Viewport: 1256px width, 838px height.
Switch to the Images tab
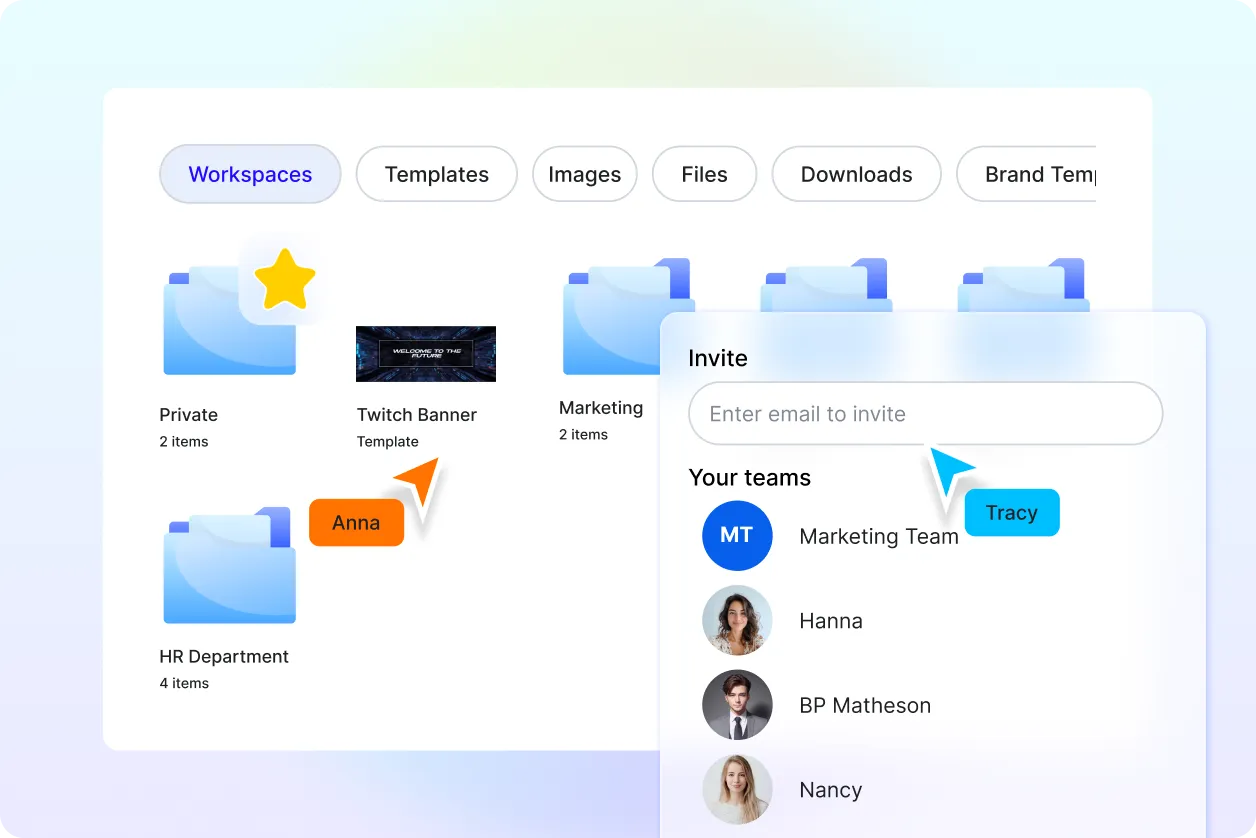pos(584,174)
